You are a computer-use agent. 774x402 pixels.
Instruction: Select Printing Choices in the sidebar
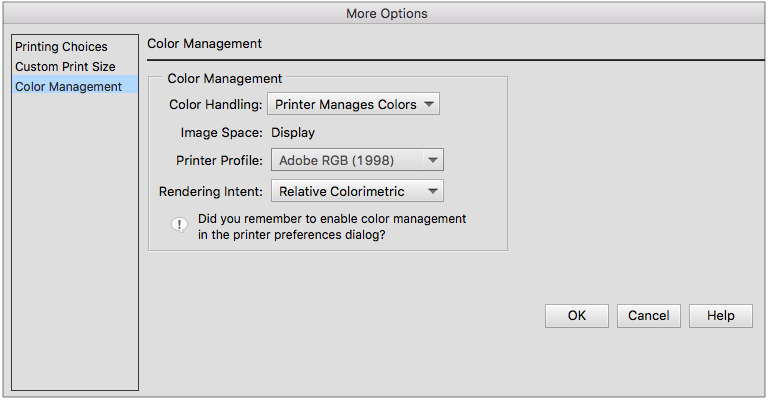pos(61,47)
